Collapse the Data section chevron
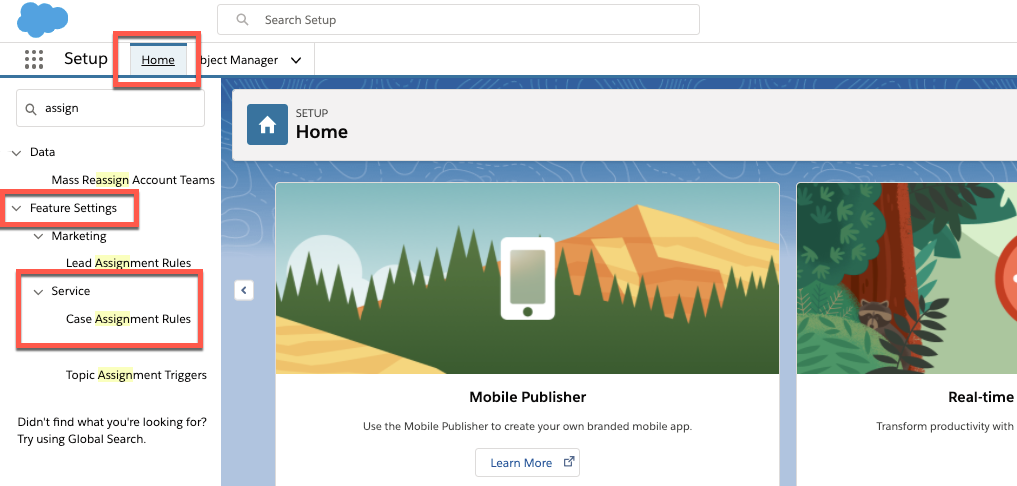1017x486 pixels. pos(16,152)
